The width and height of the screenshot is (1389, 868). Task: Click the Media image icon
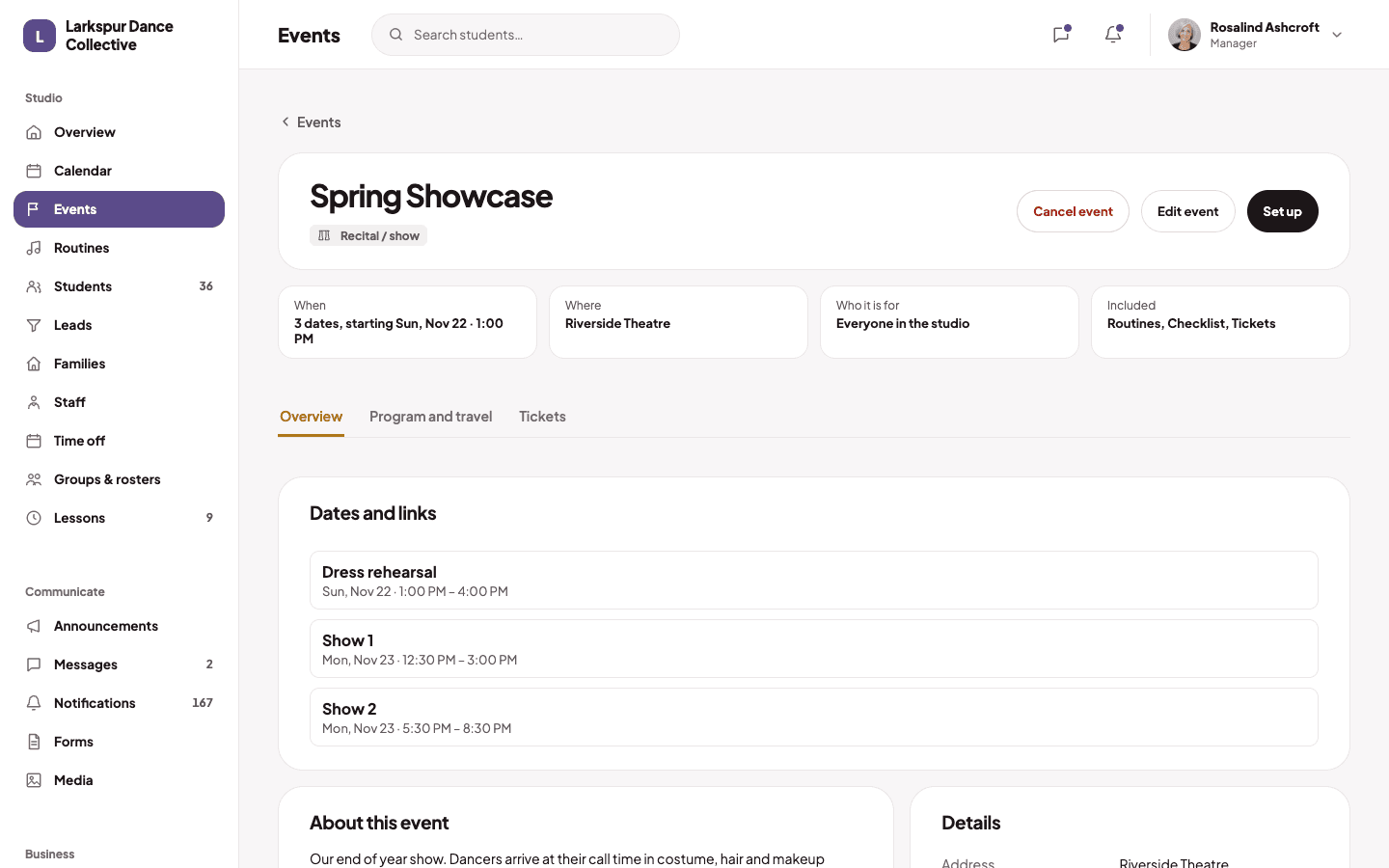34,780
